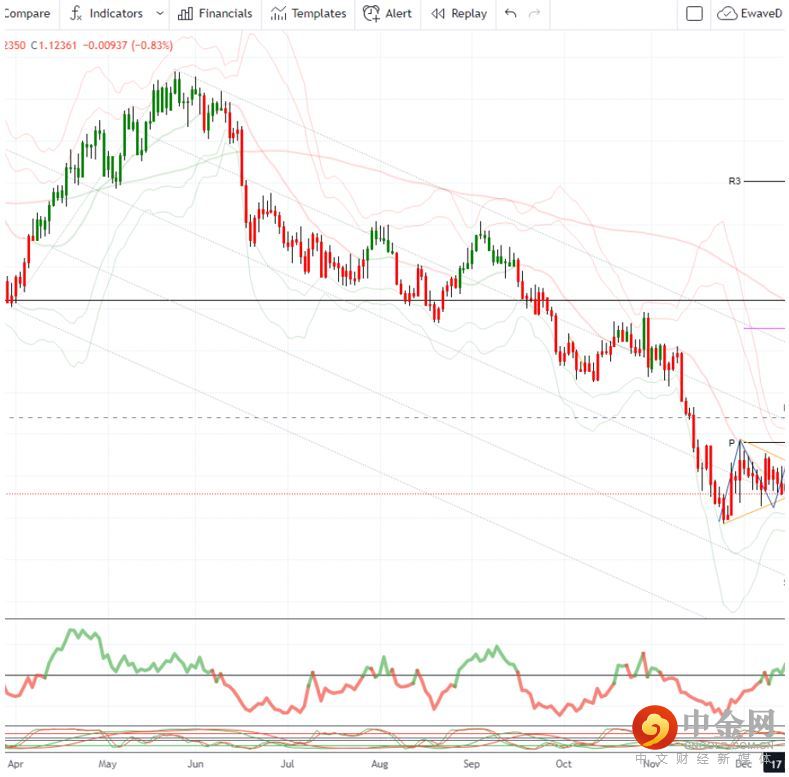
Task: Open Financials for this symbol
Action: (225, 14)
